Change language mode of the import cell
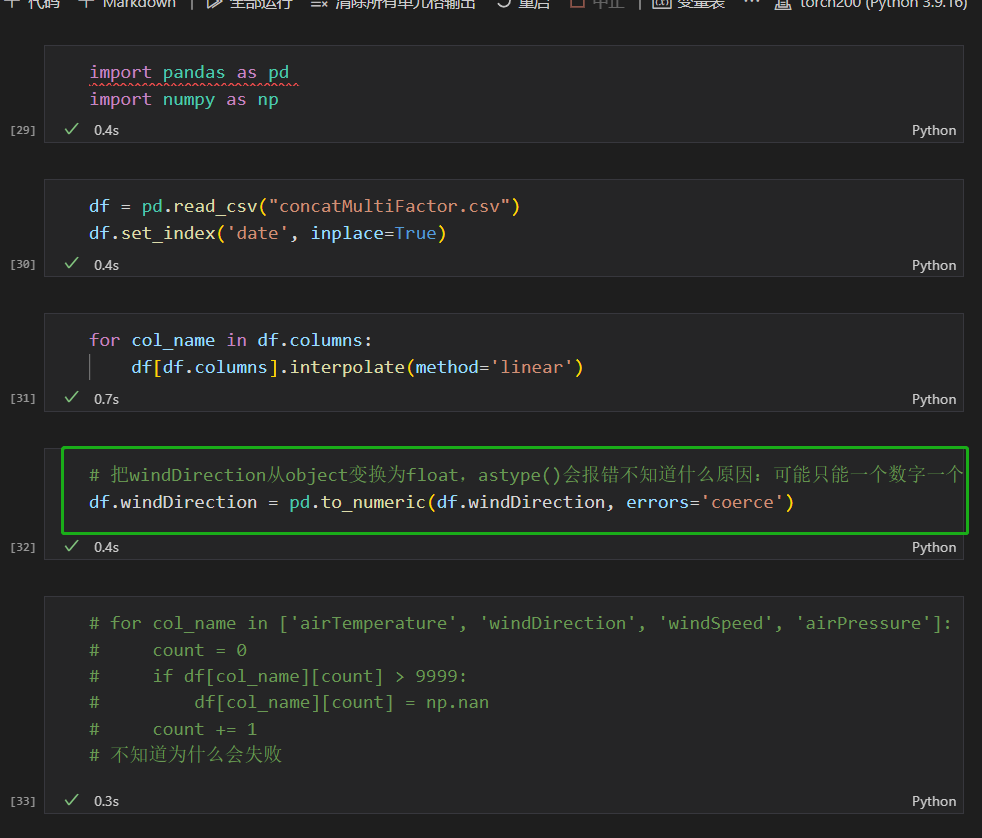Screen dimensions: 982x838 pos(933,130)
